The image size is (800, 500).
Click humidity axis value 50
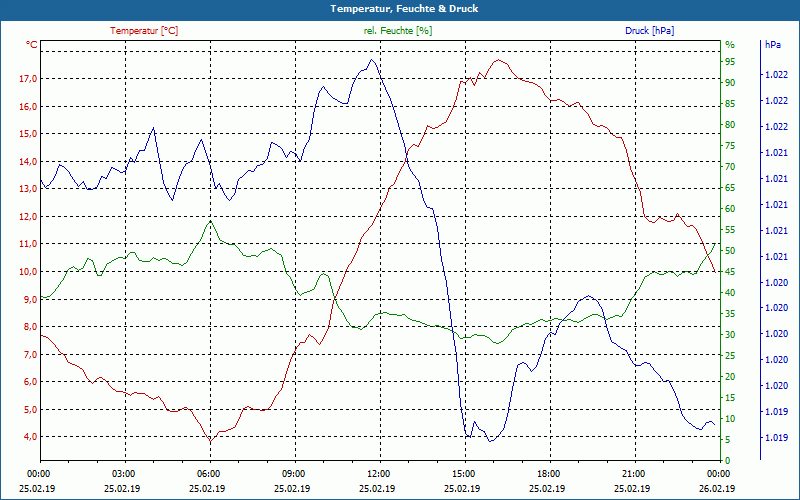pos(730,251)
